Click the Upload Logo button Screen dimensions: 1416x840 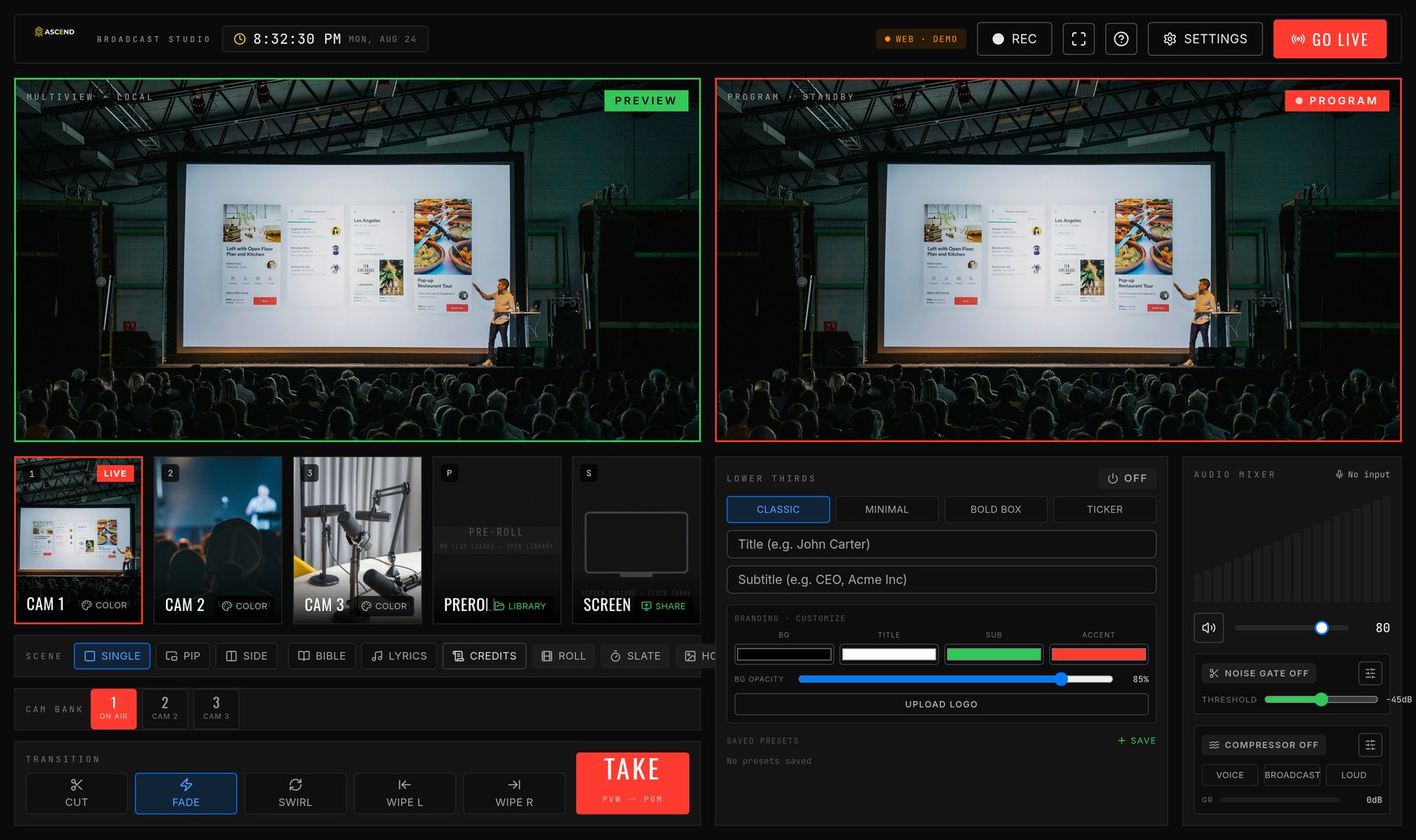coord(941,704)
